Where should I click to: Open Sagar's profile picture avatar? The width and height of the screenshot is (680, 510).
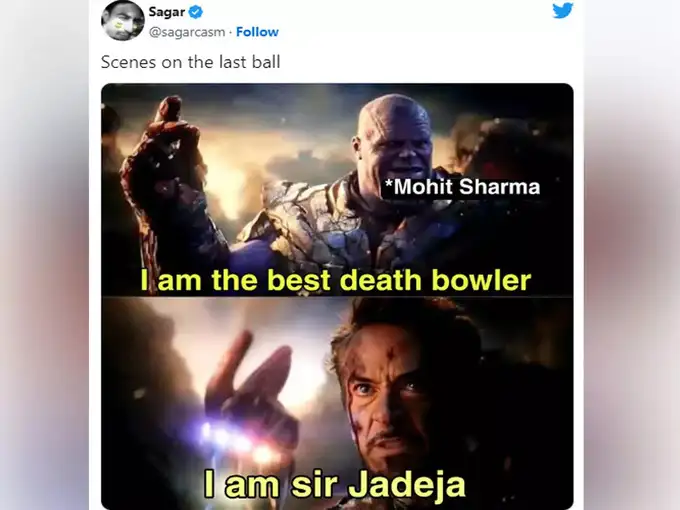[x=123, y=20]
